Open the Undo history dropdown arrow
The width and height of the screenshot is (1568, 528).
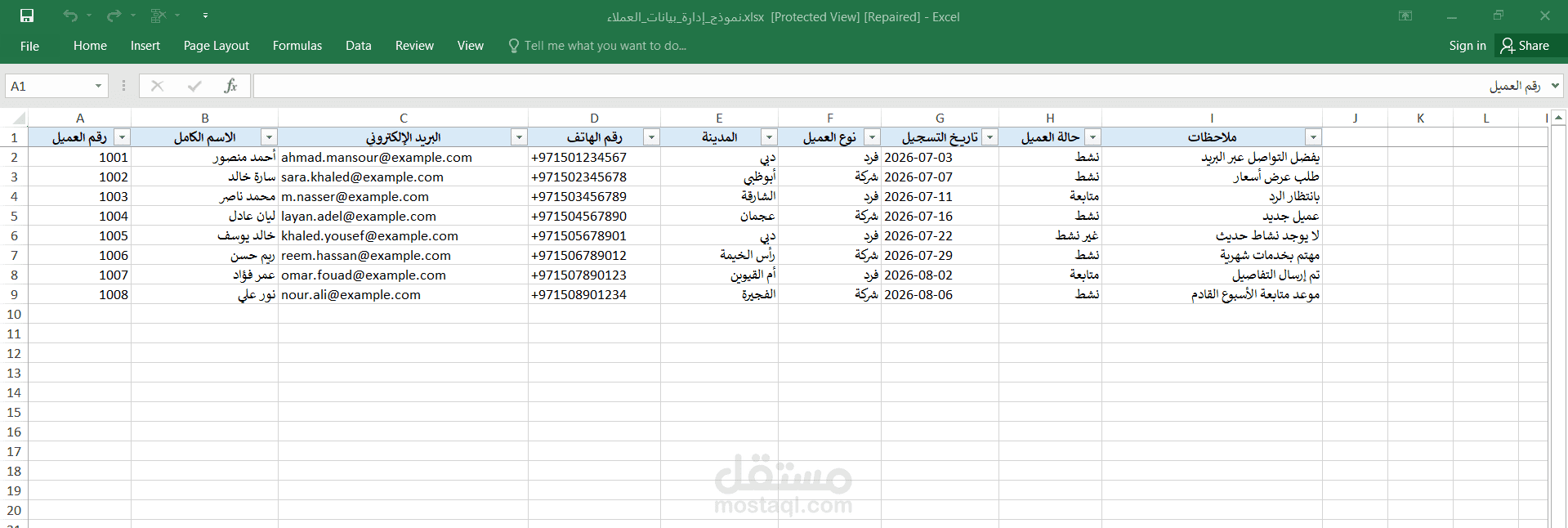point(89,16)
